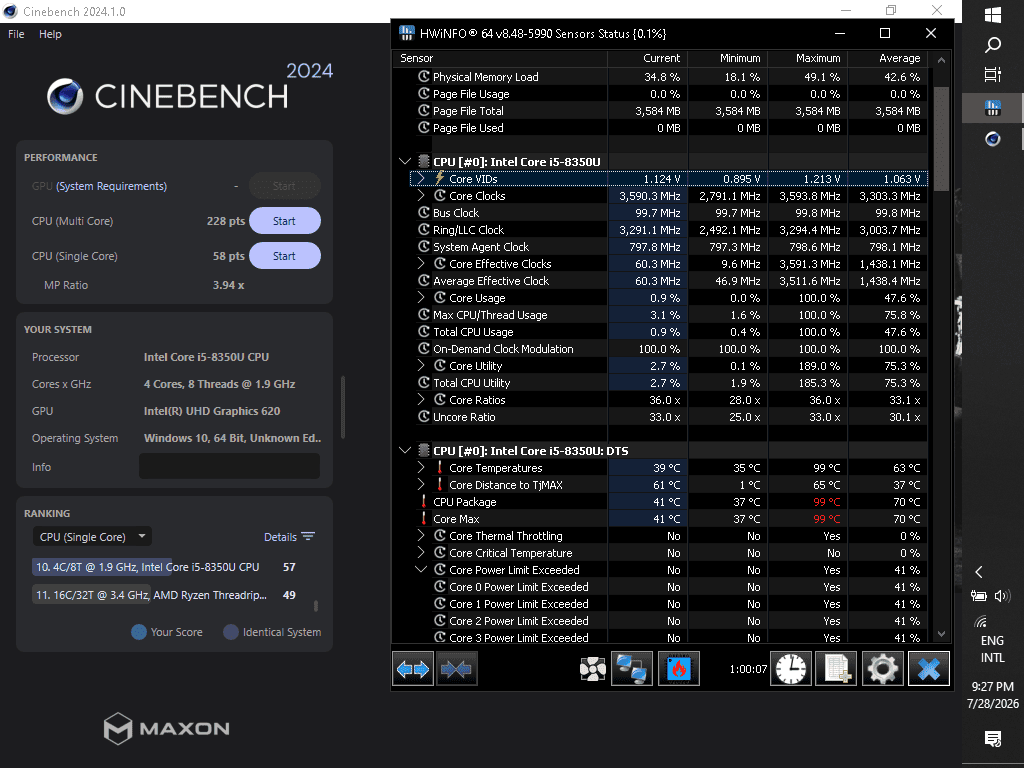Click ENG INTL language indicator

pyautogui.click(x=993, y=649)
